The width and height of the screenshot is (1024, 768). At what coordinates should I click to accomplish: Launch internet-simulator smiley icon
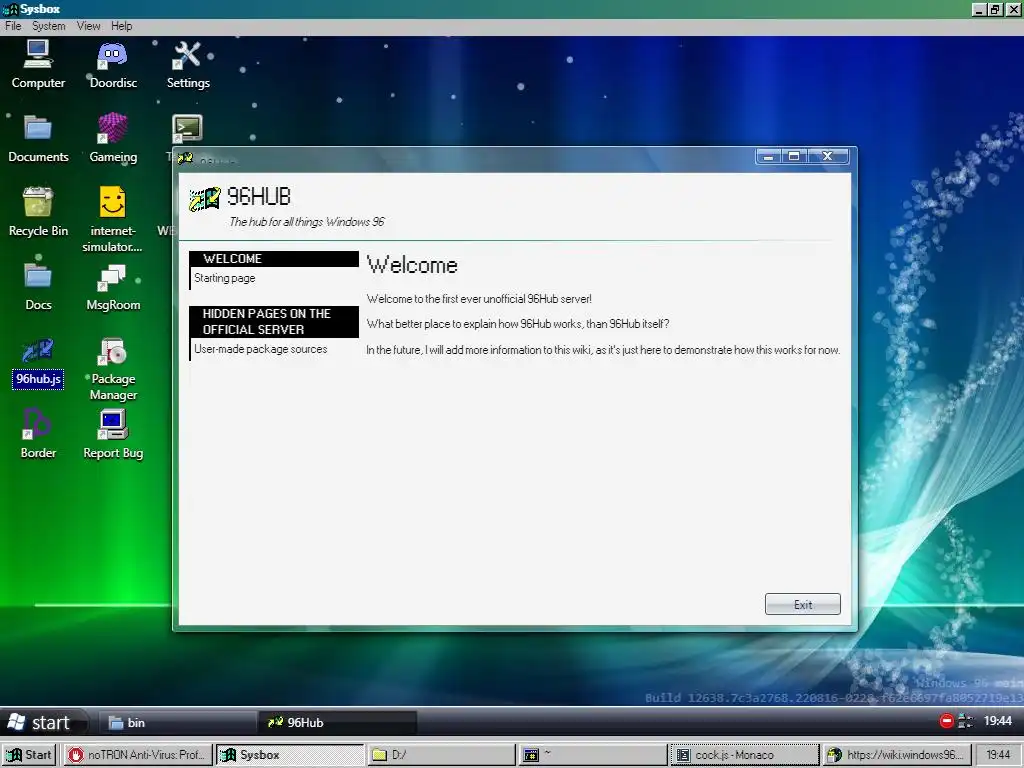tap(112, 219)
